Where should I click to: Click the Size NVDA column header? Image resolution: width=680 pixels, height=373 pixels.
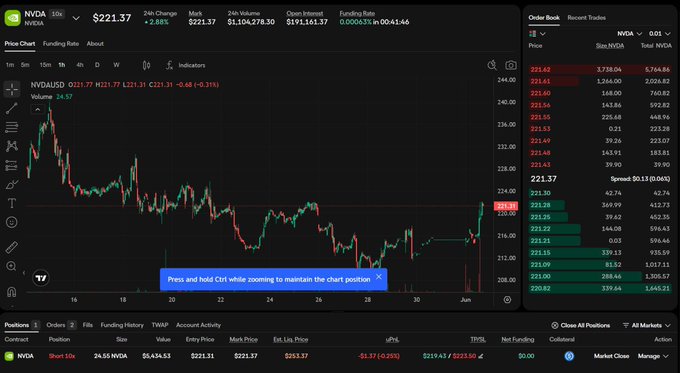pyautogui.click(x=610, y=46)
